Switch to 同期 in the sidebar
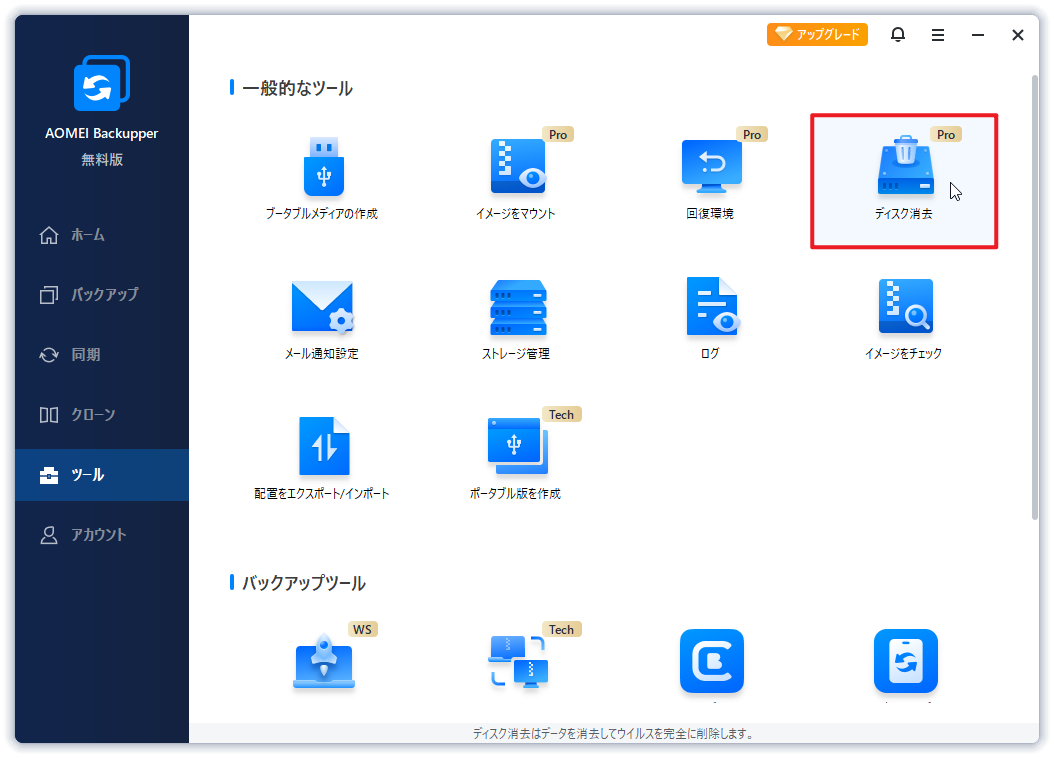Image resolution: width=1054 pixels, height=758 pixels. (x=102, y=355)
